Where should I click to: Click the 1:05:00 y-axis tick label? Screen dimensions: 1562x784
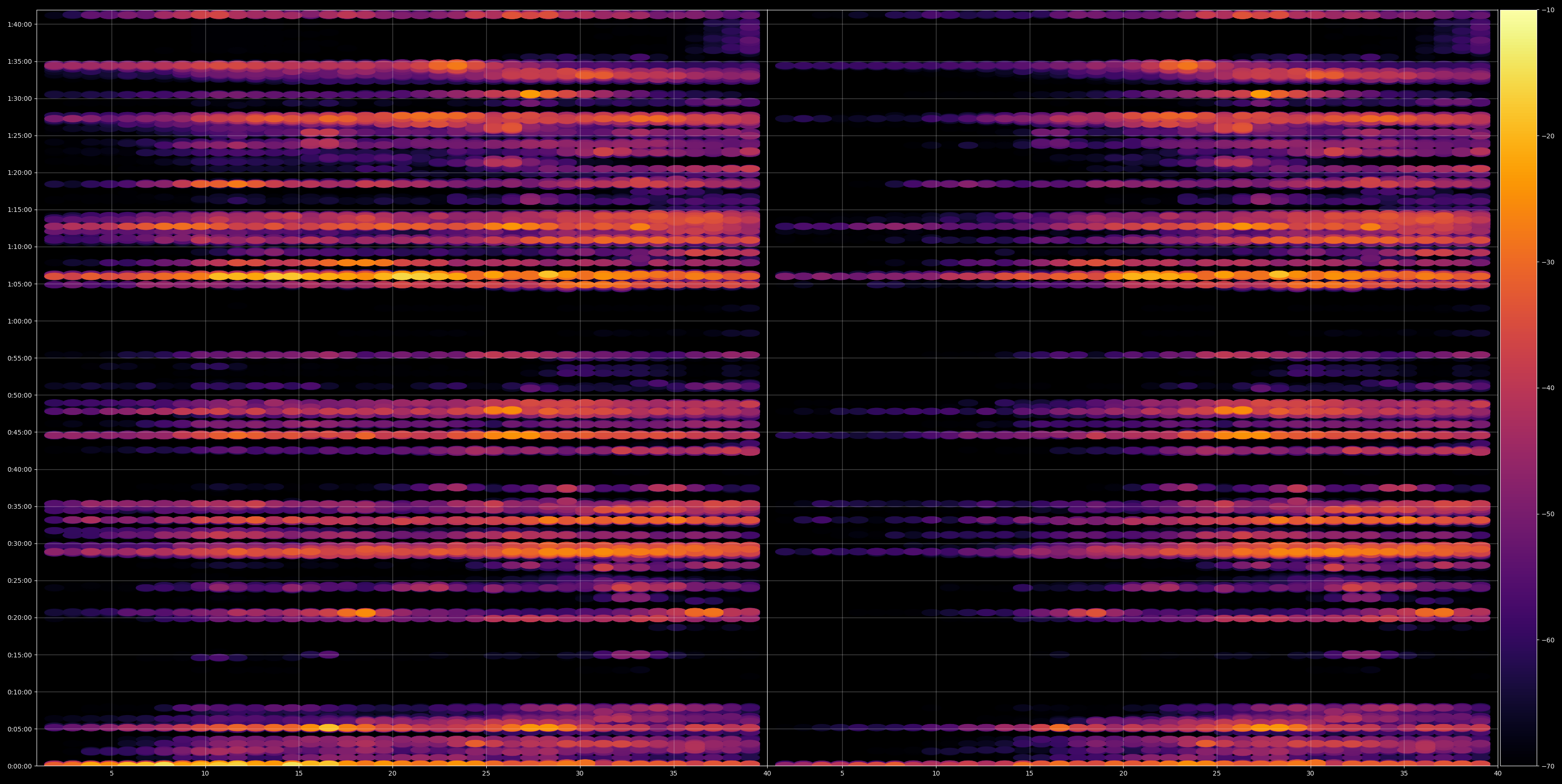pyautogui.click(x=19, y=284)
